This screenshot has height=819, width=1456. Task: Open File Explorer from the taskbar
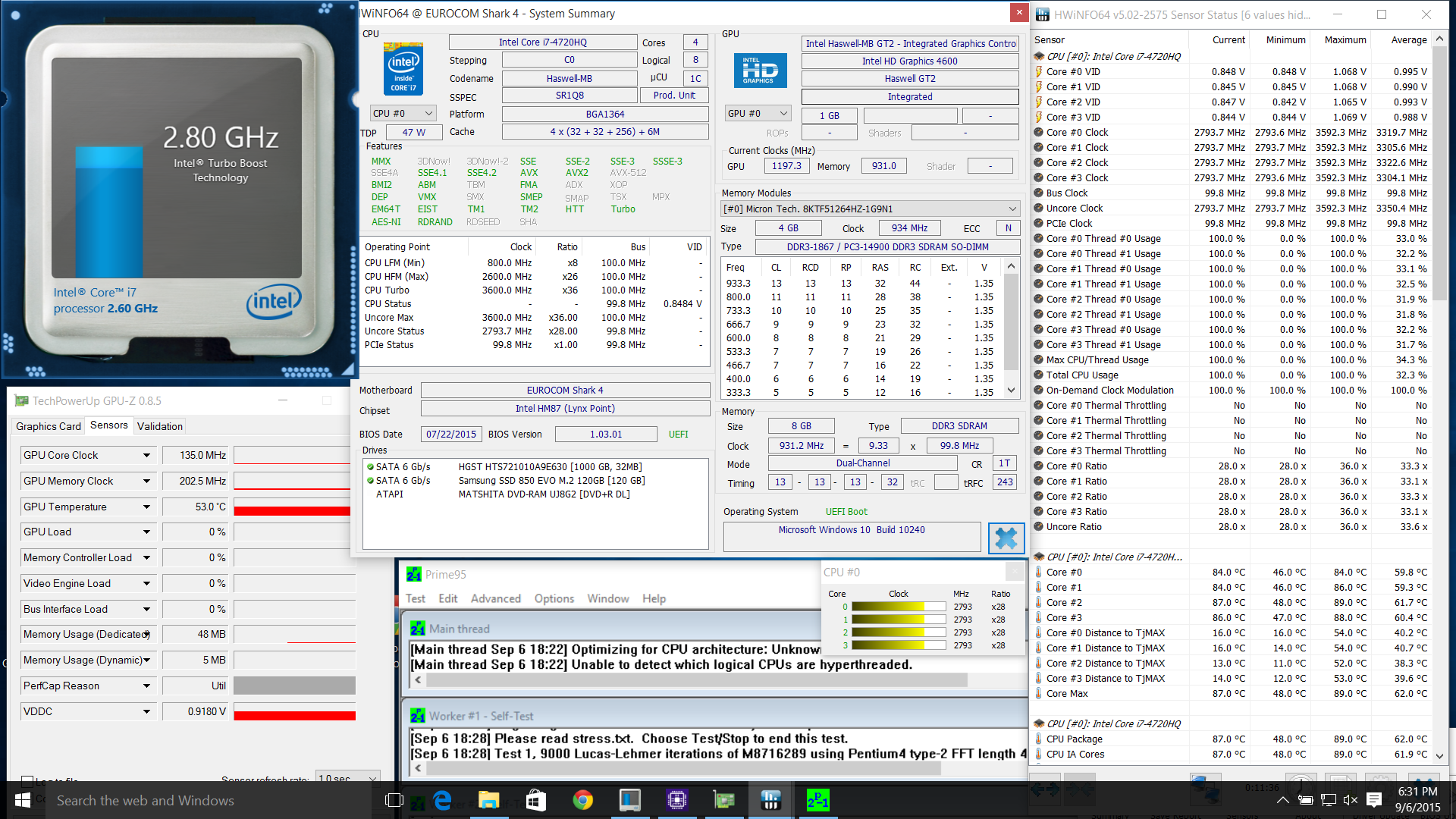(x=488, y=800)
